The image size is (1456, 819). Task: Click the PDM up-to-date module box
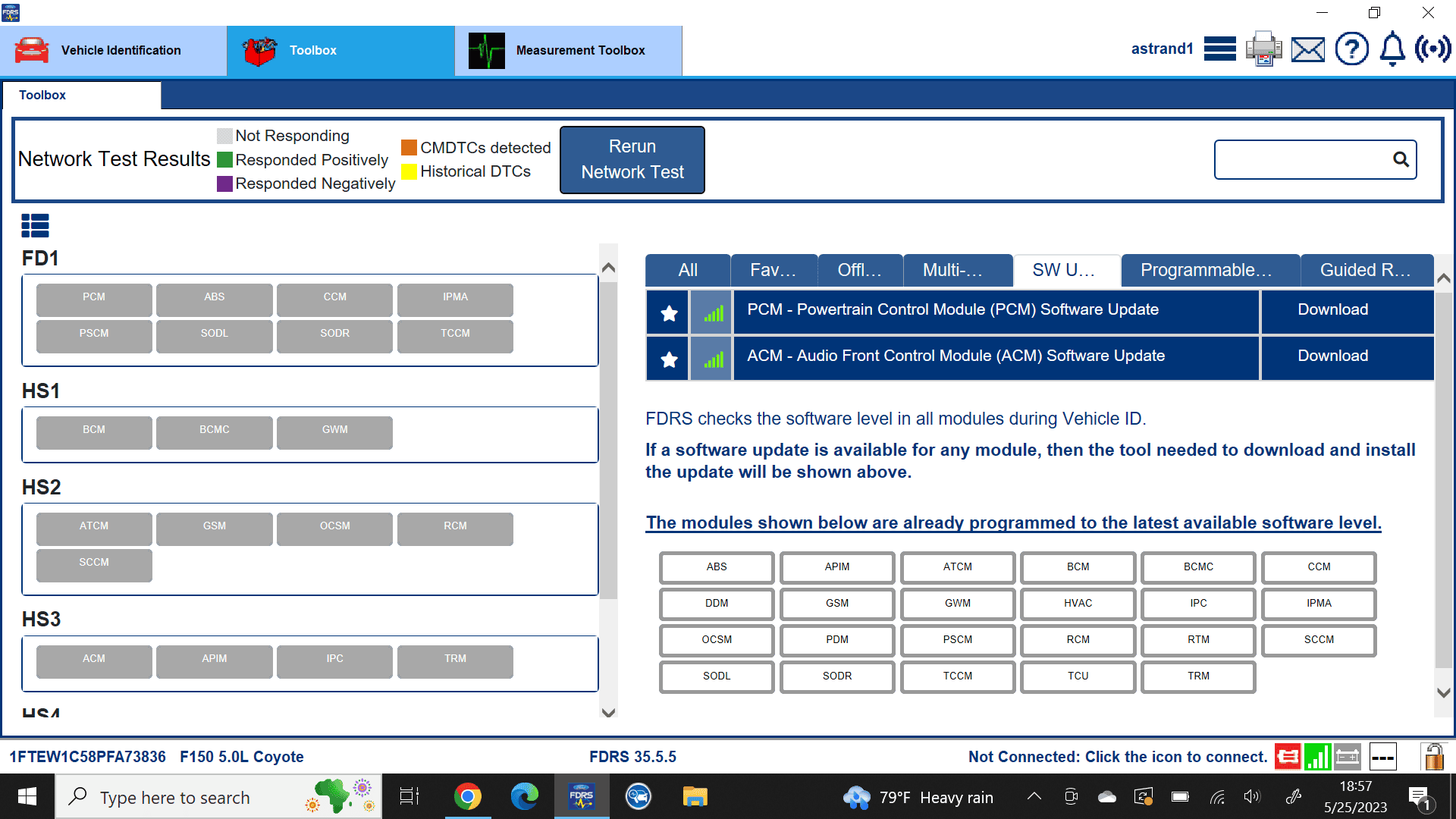point(837,640)
